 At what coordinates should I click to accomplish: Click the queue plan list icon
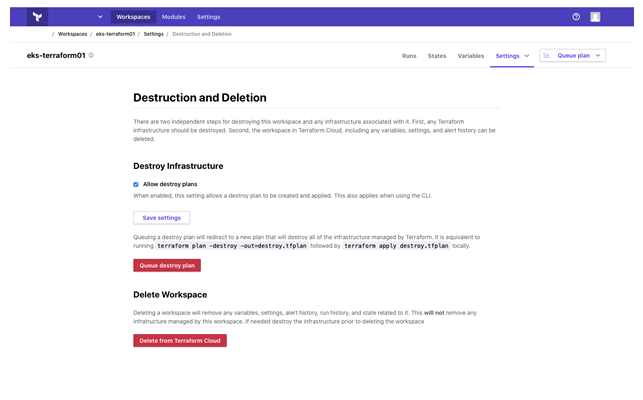pyautogui.click(x=547, y=56)
